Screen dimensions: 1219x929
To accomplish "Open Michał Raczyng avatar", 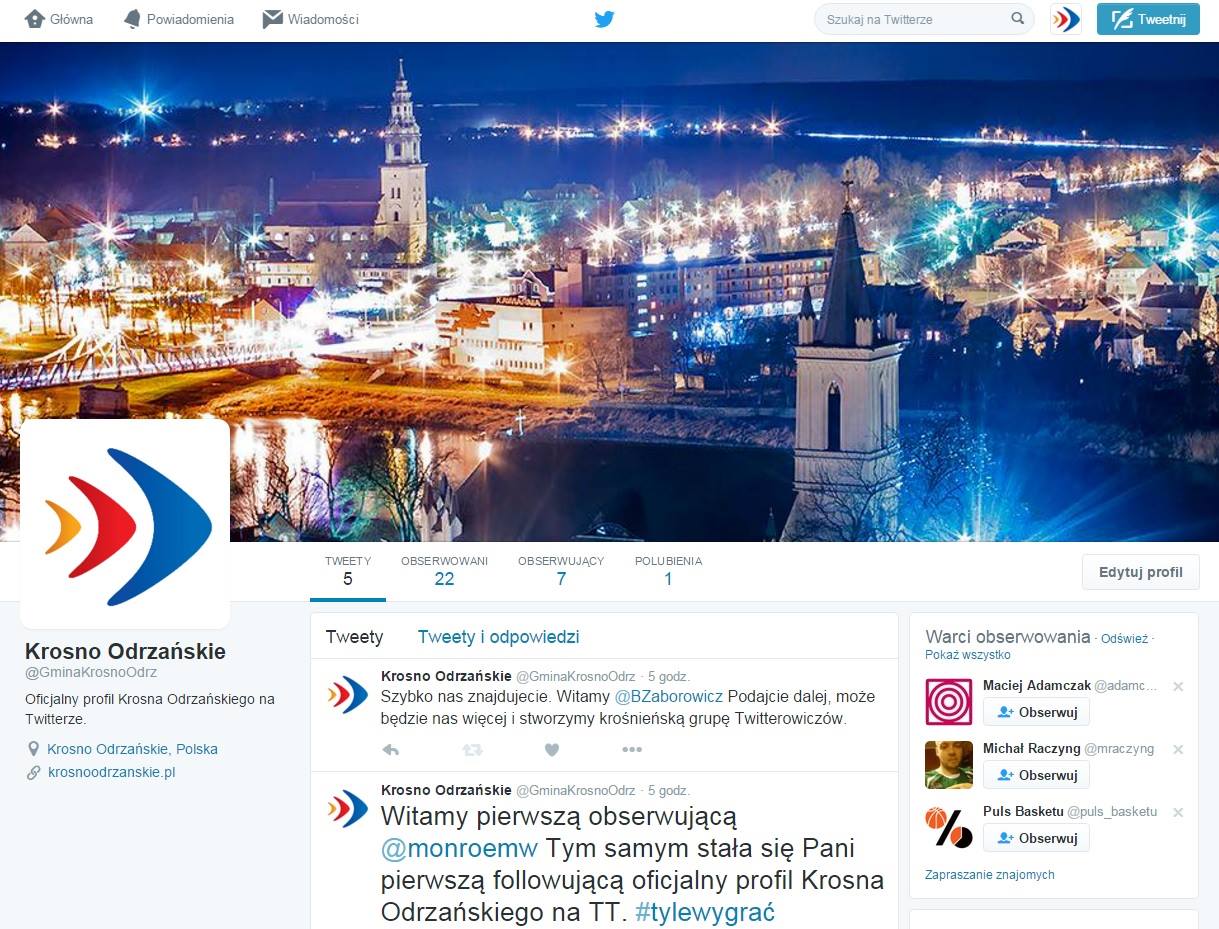I will [949, 764].
